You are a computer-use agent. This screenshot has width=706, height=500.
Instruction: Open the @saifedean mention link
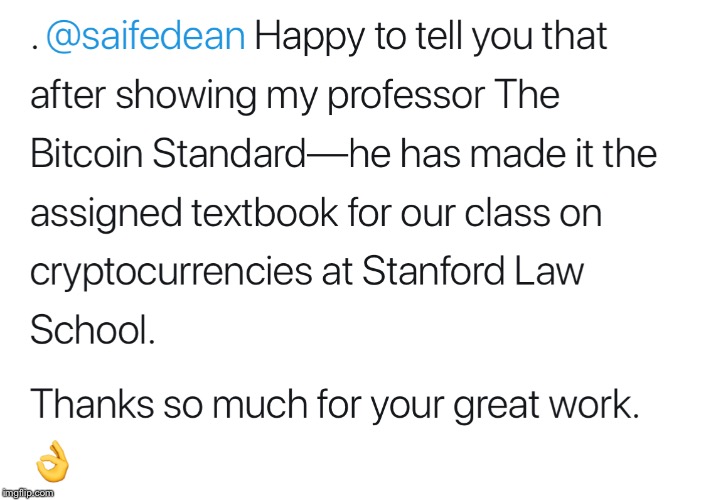(146, 36)
